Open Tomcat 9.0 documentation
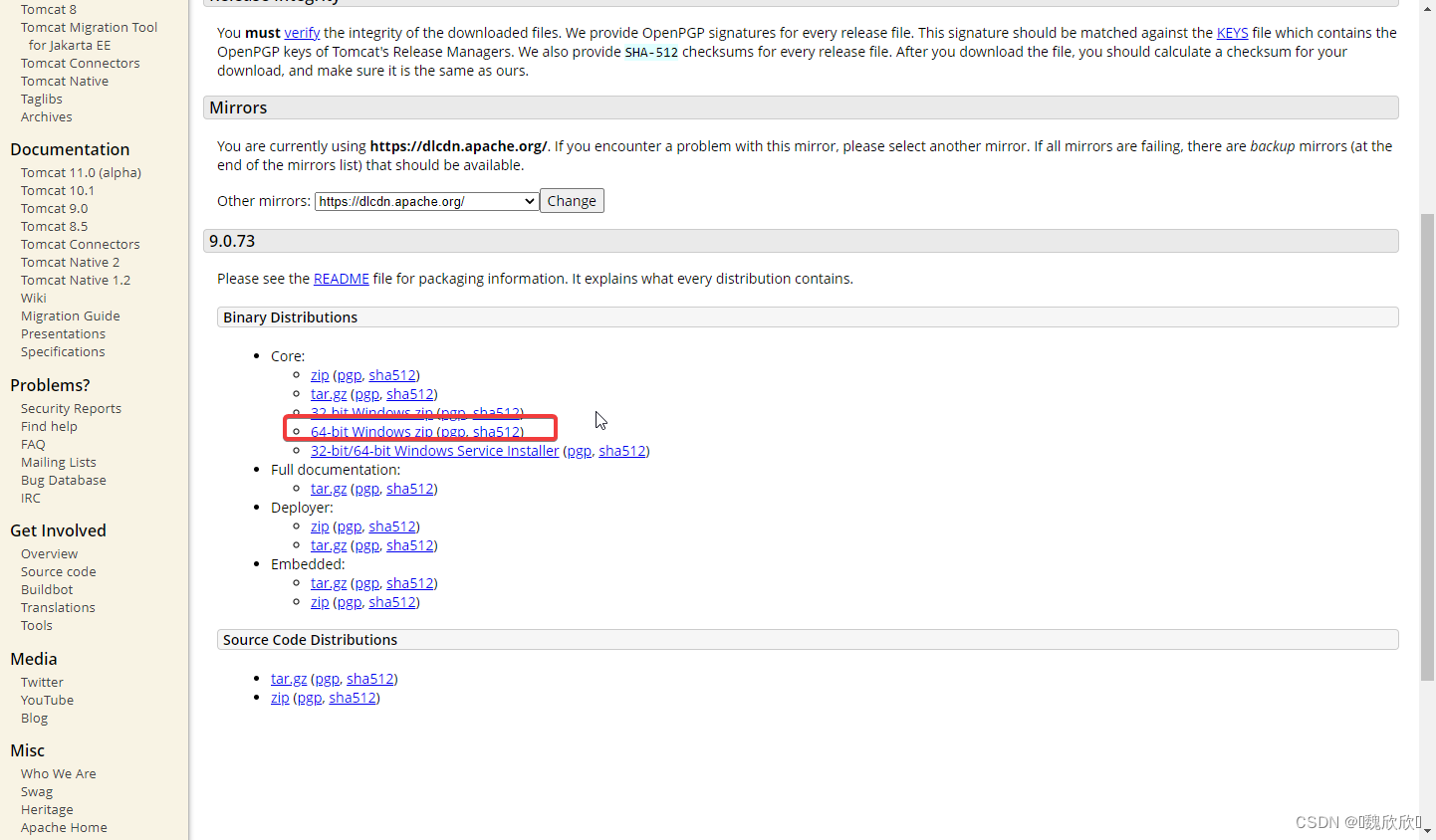 55,208
